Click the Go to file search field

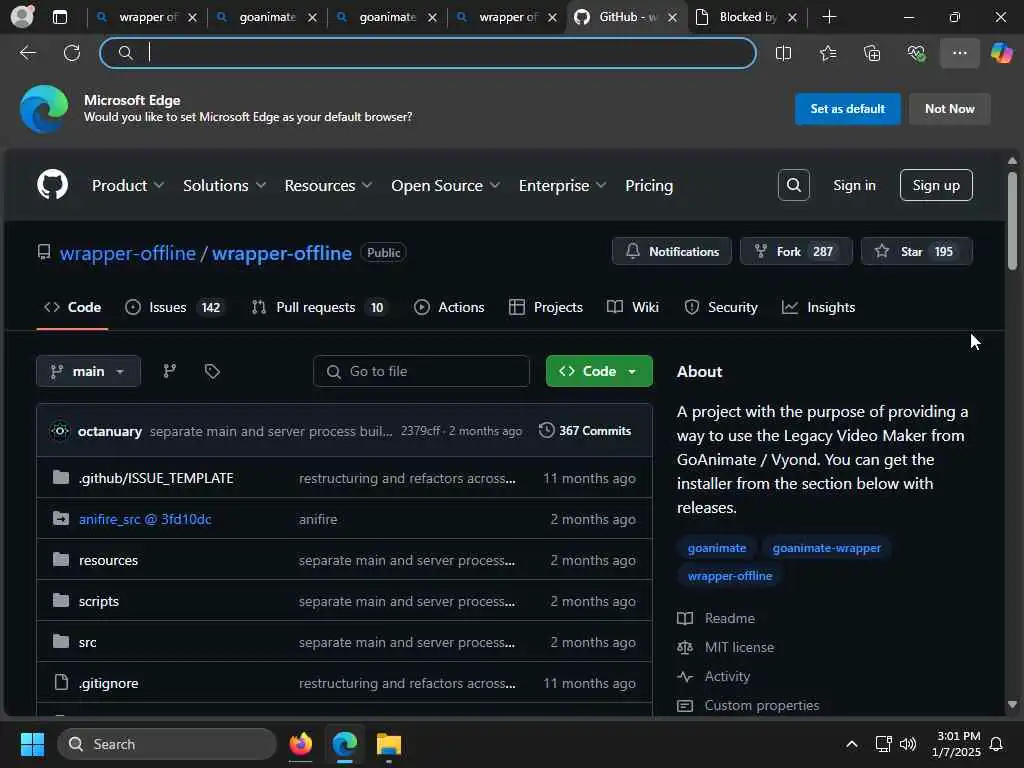point(421,371)
